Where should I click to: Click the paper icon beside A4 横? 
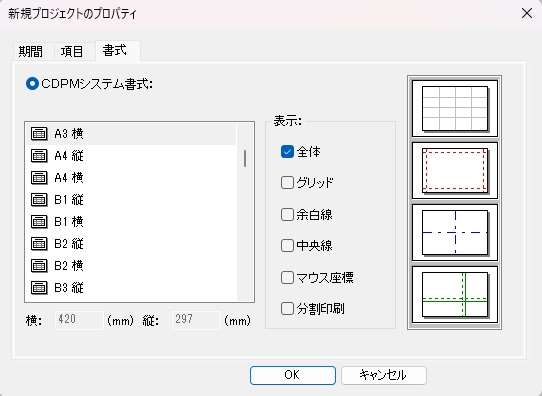click(x=39, y=178)
